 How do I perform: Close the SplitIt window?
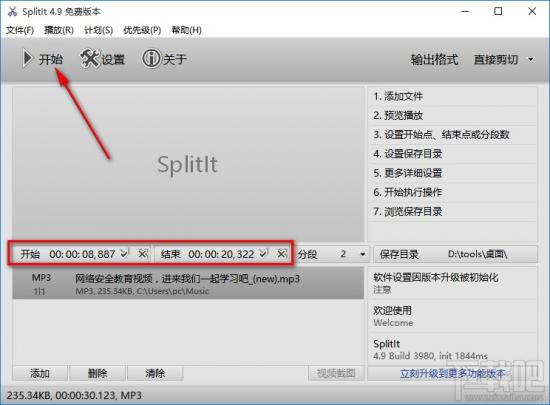point(532,11)
